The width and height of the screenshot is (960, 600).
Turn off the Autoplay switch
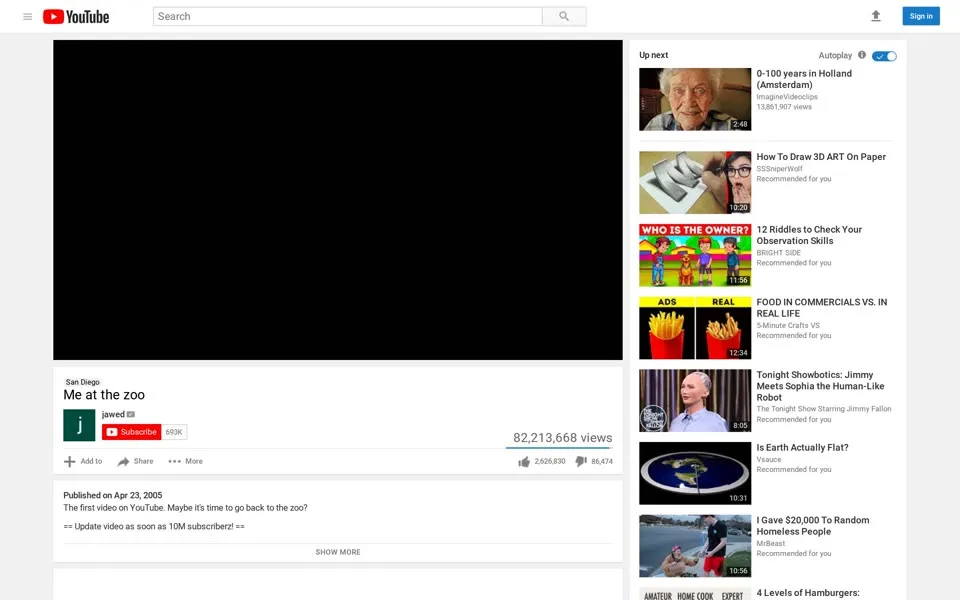[x=884, y=56]
